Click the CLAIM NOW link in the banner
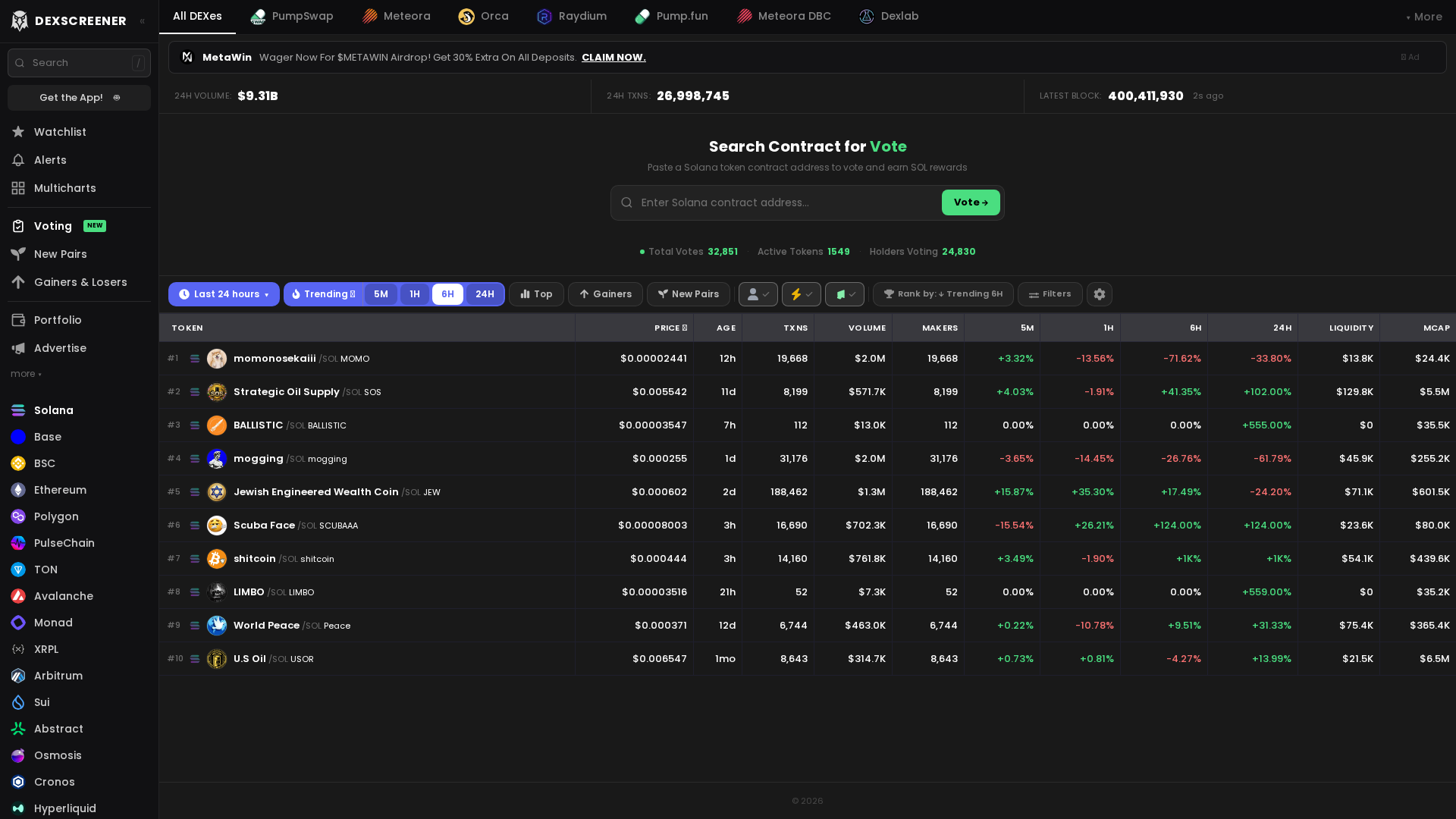The width and height of the screenshot is (1456, 819). coord(613,57)
